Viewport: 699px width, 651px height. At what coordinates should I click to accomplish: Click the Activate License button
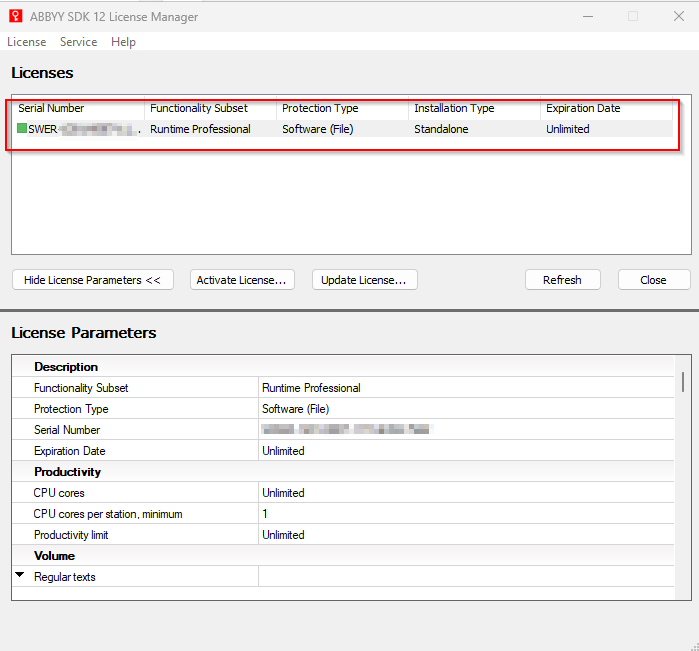pos(241,280)
